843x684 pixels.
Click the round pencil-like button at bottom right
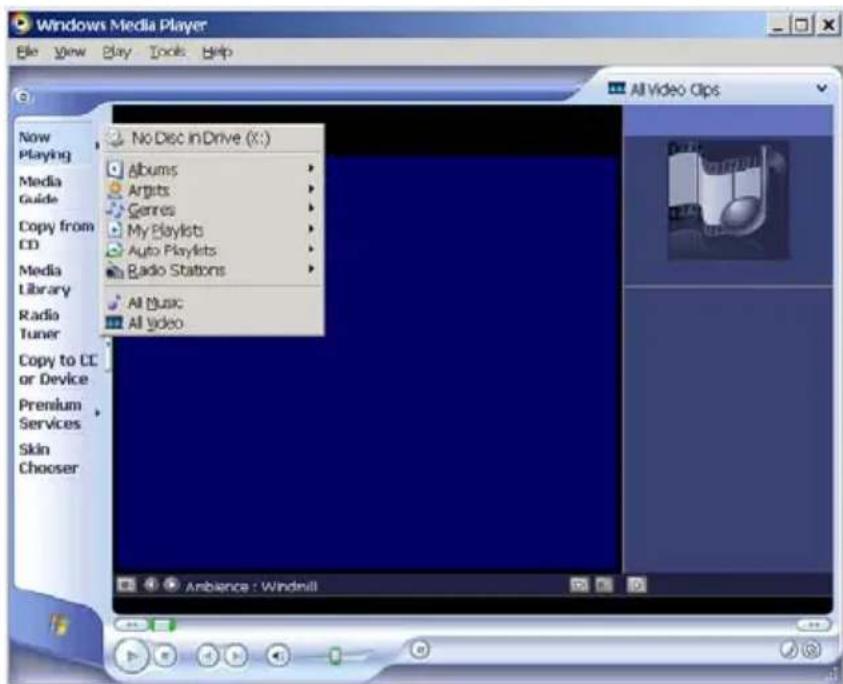point(789,650)
